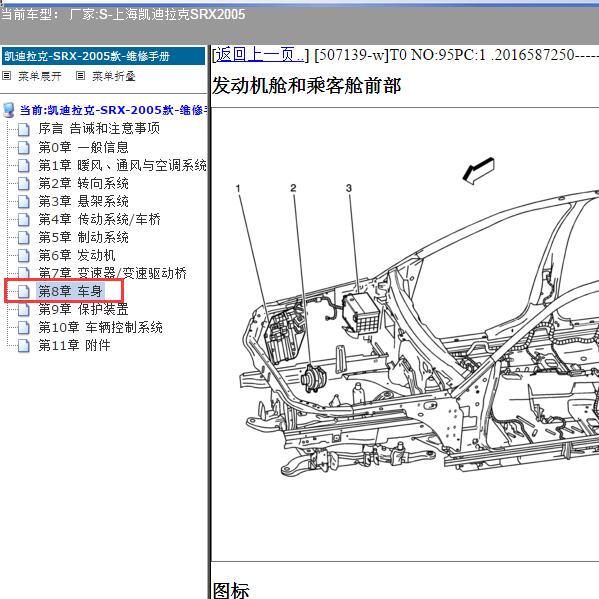Select highlighted 第8章 车身 chapter

tap(70, 291)
